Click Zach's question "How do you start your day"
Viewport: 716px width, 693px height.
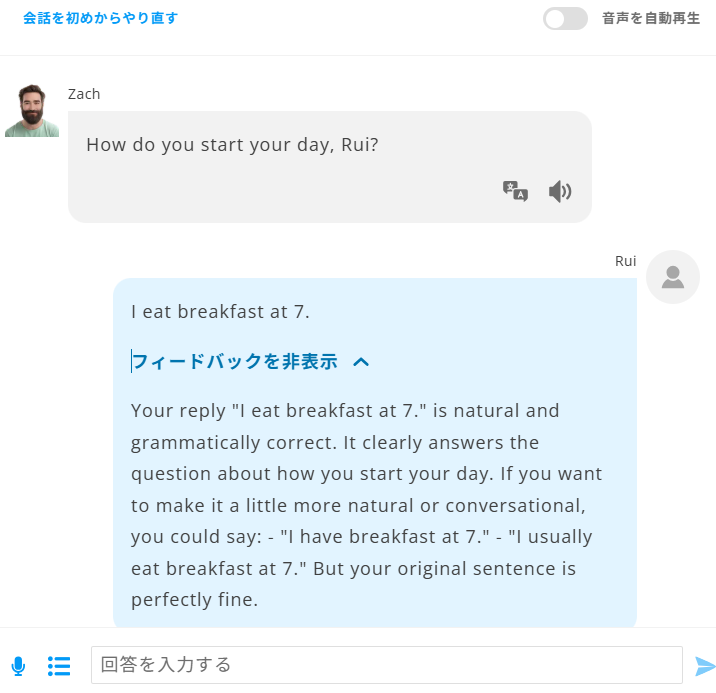click(x=232, y=144)
